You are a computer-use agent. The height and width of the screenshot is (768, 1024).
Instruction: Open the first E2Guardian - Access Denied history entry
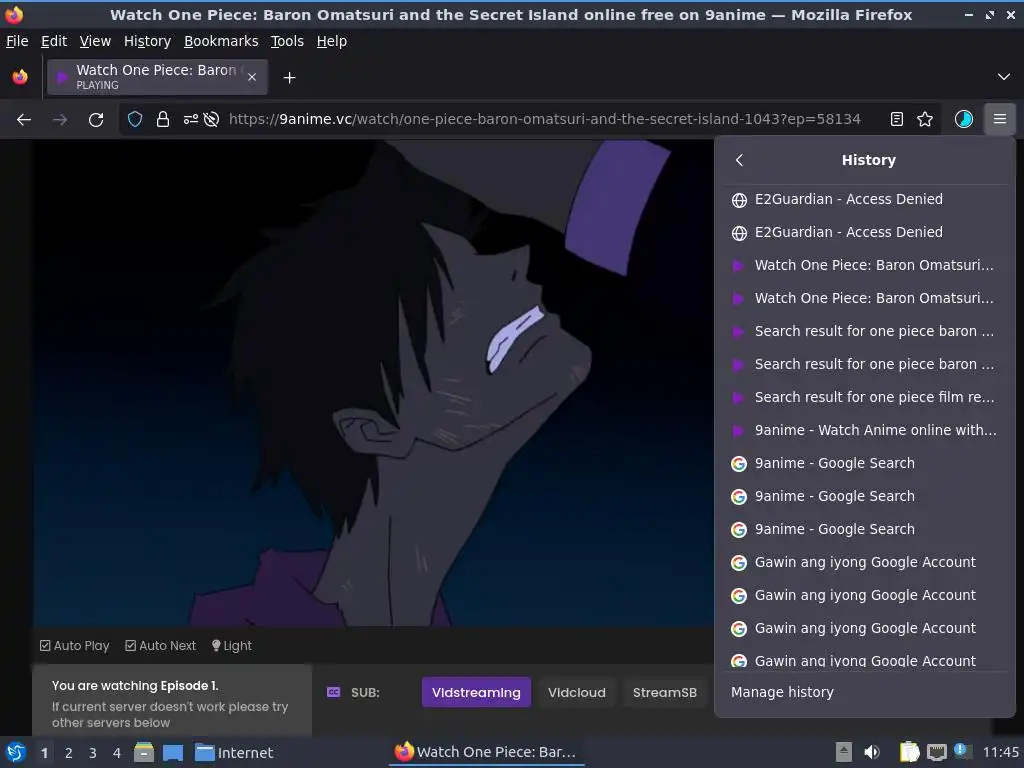[x=865, y=199]
